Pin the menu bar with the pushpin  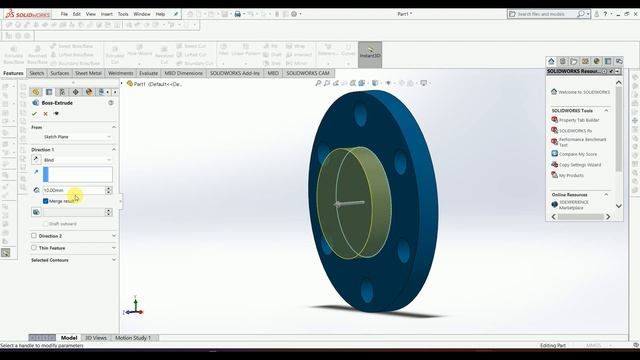click(176, 14)
